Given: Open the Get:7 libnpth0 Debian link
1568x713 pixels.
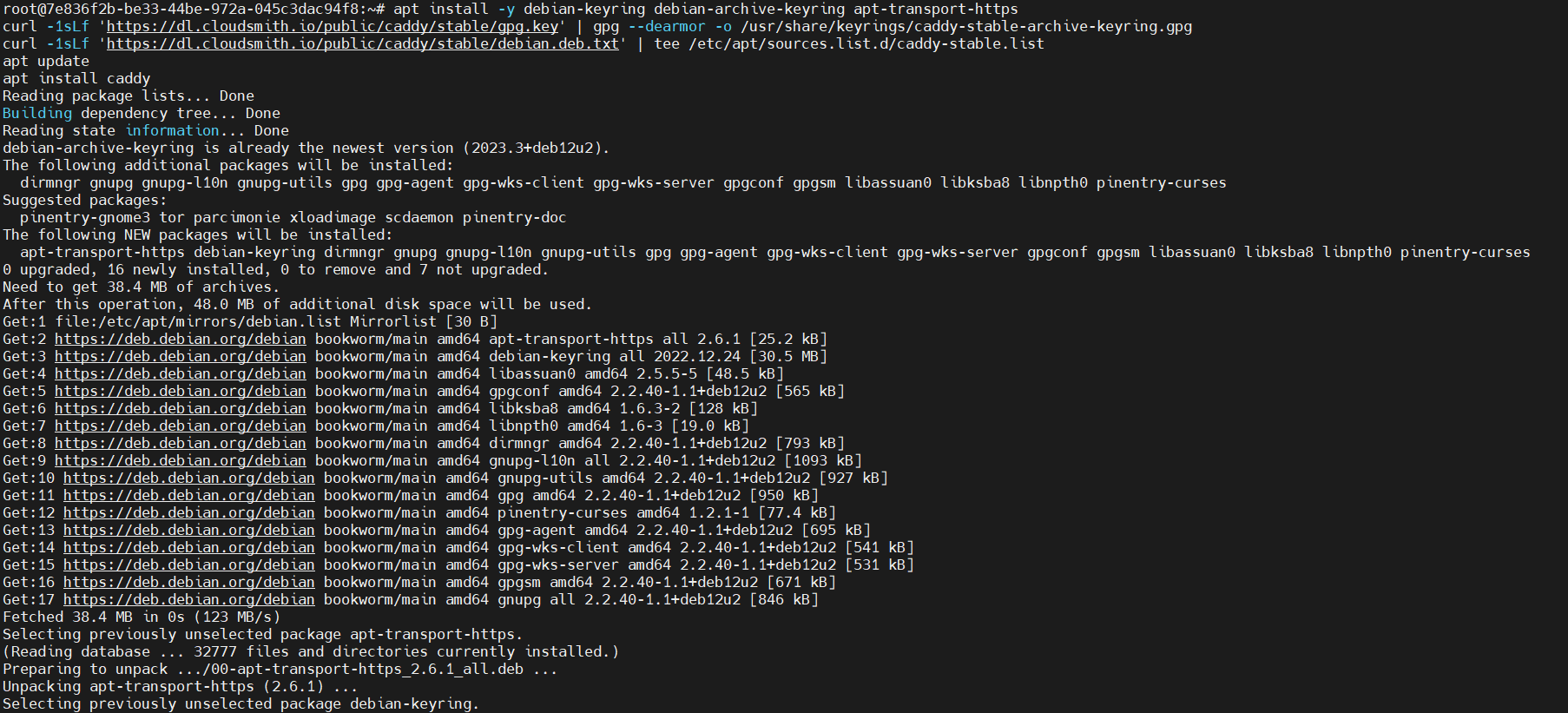Looking at the screenshot, I should 181,426.
